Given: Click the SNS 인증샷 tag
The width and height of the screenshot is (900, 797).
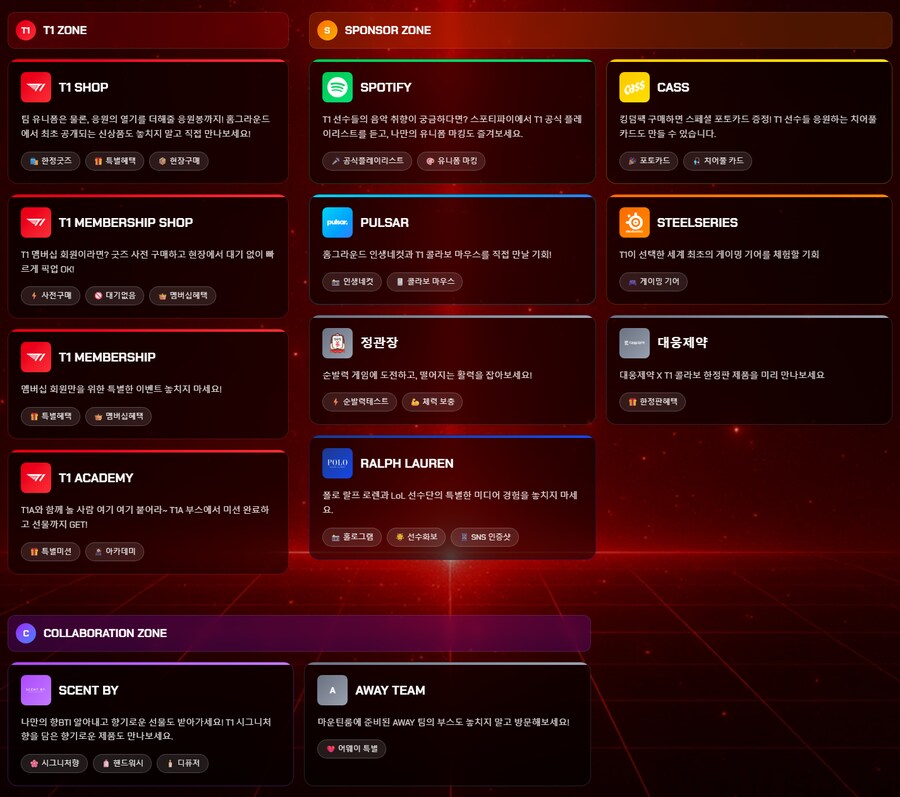Looking at the screenshot, I should [x=484, y=537].
